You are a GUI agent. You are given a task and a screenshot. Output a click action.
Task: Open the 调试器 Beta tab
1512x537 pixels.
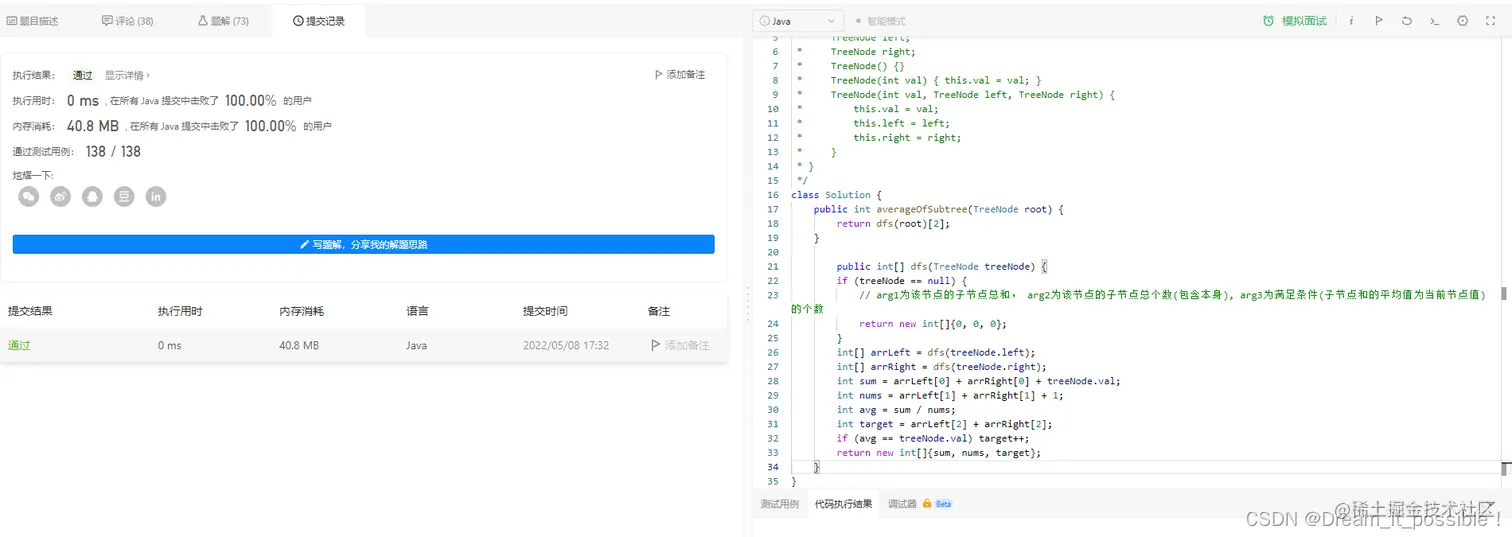920,504
